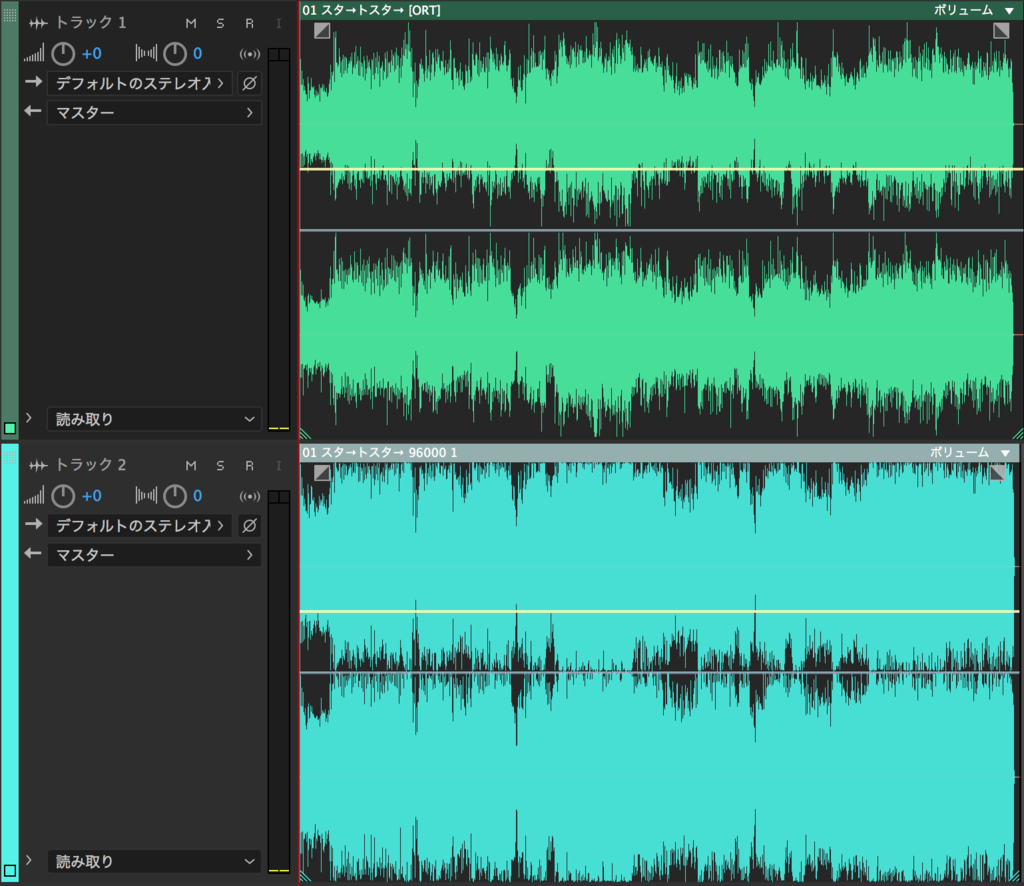Click Track 2 waveform type icon
Screen dimensions: 1024x886
tap(38, 466)
